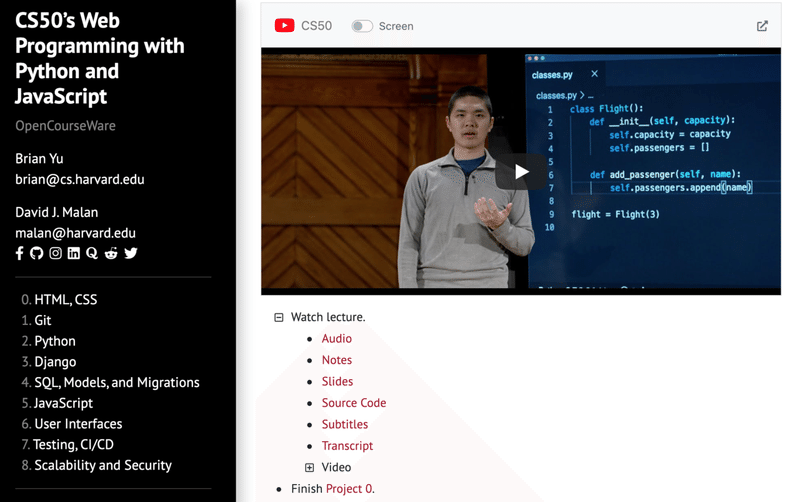Open video in new window icon
This screenshot has width=800, height=502.
point(762,26)
